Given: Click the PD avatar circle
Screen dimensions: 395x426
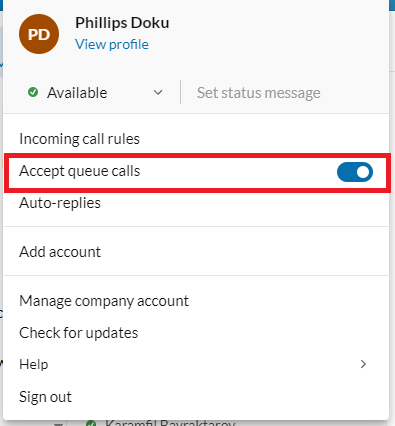Looking at the screenshot, I should tap(39, 34).
